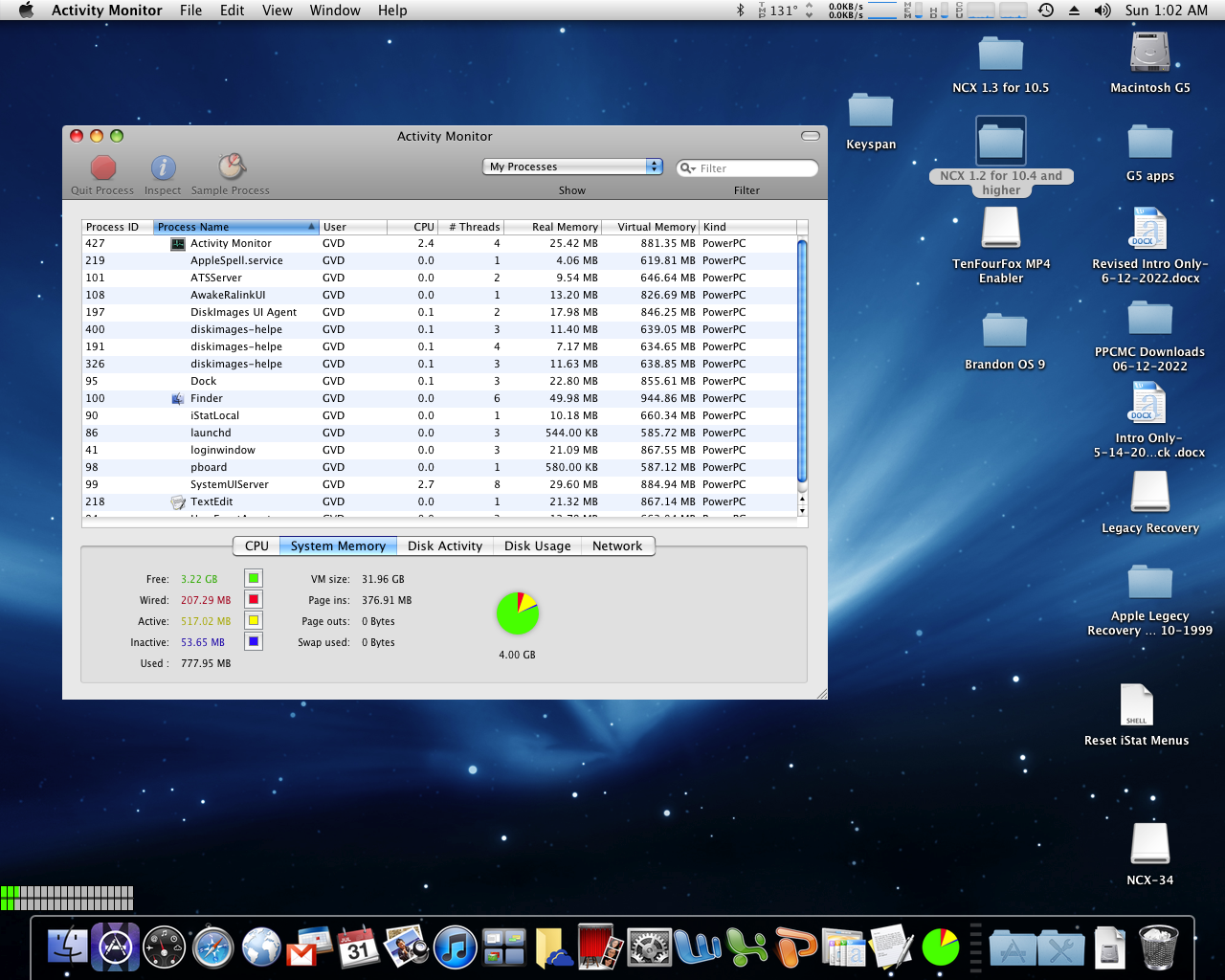
Task: Open TextEdit pen-and-paper Dock icon
Action: click(892, 947)
